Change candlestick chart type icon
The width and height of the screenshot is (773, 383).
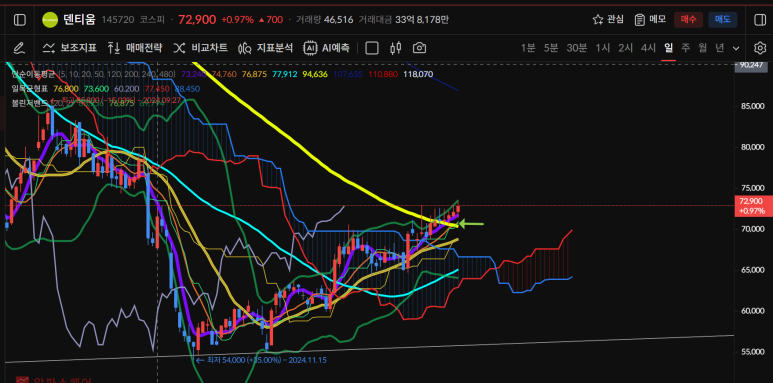tap(395, 48)
